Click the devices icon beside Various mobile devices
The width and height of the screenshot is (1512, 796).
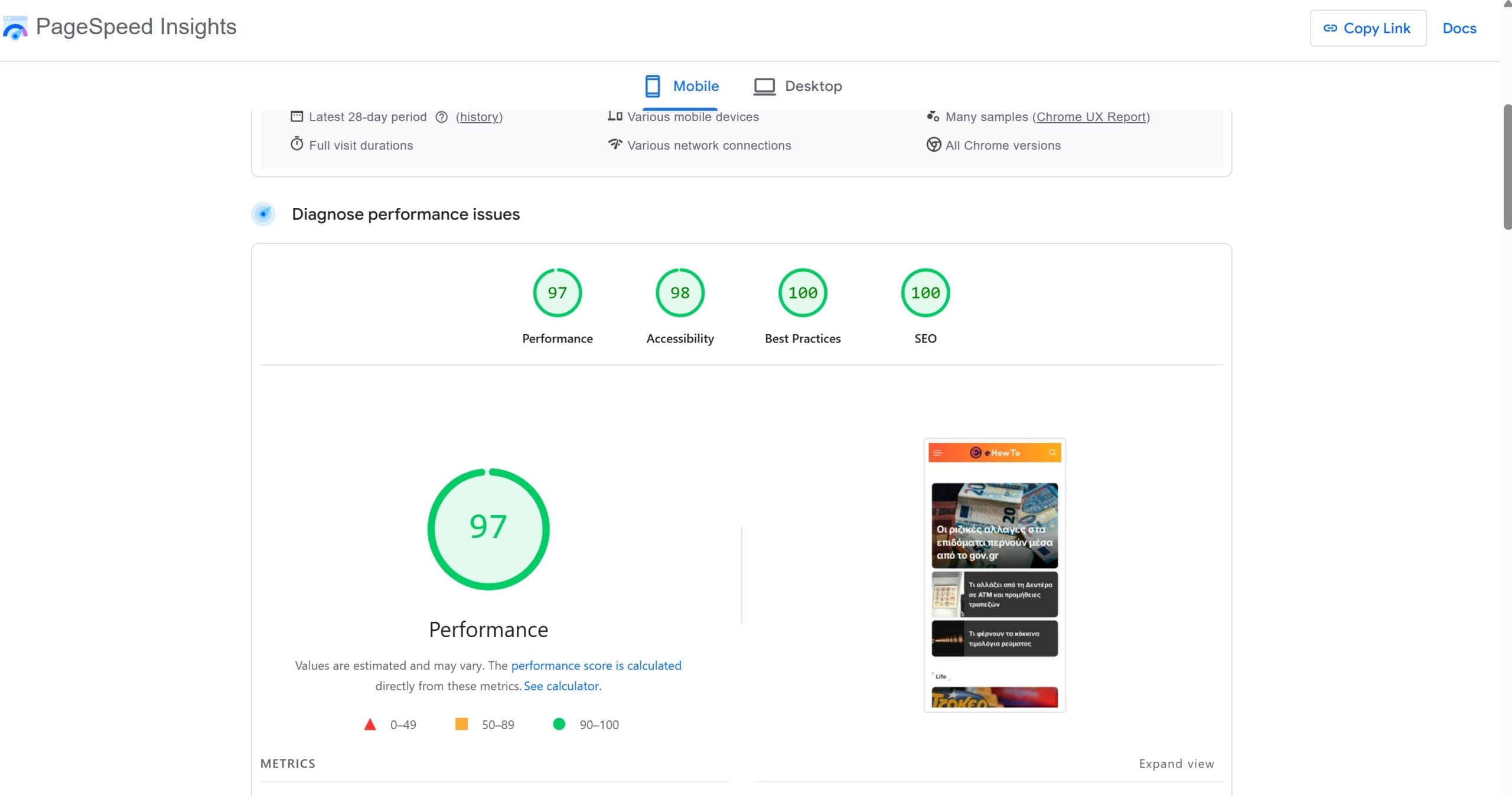pos(614,116)
